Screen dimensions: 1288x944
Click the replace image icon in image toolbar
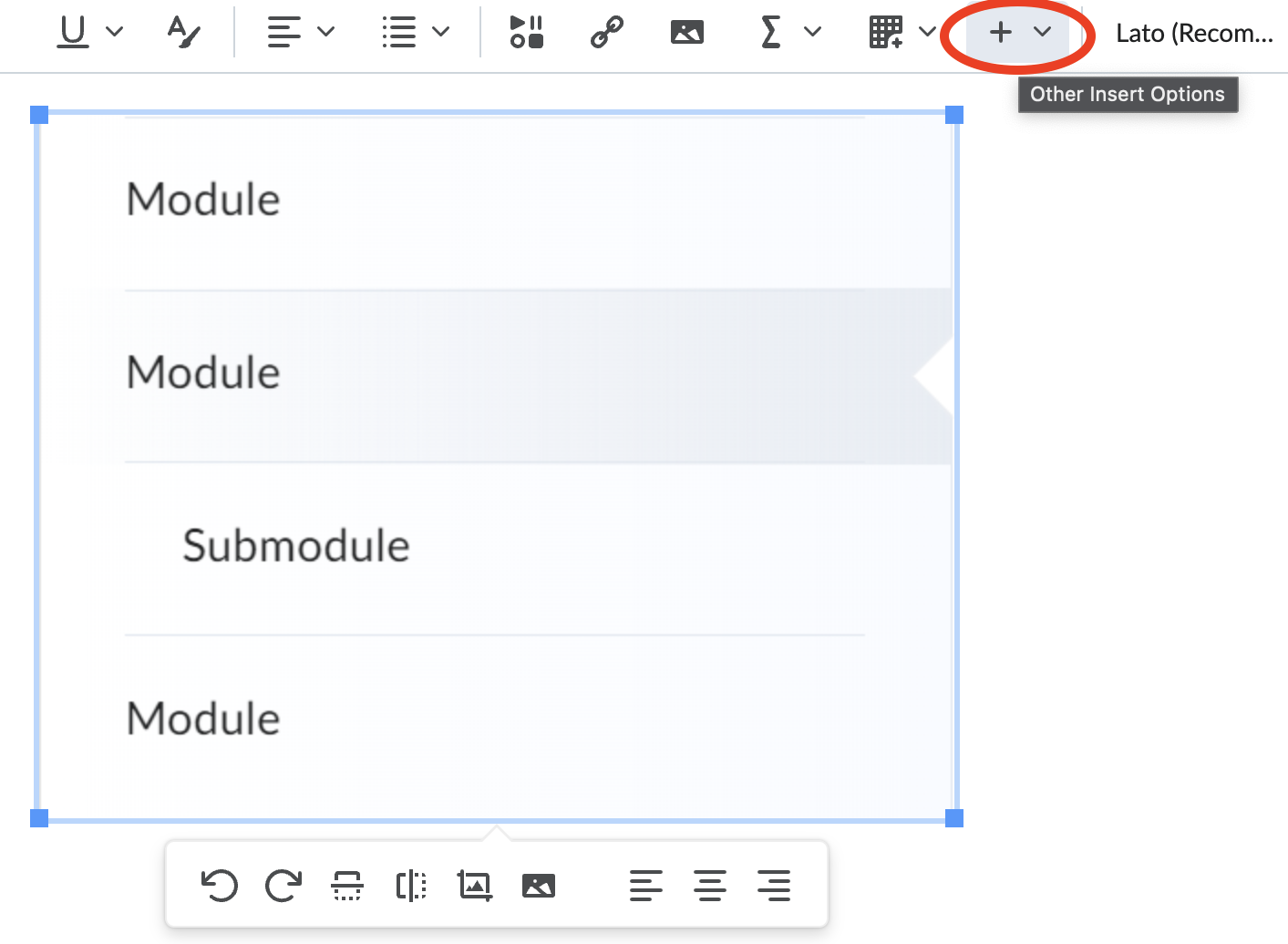(x=539, y=886)
